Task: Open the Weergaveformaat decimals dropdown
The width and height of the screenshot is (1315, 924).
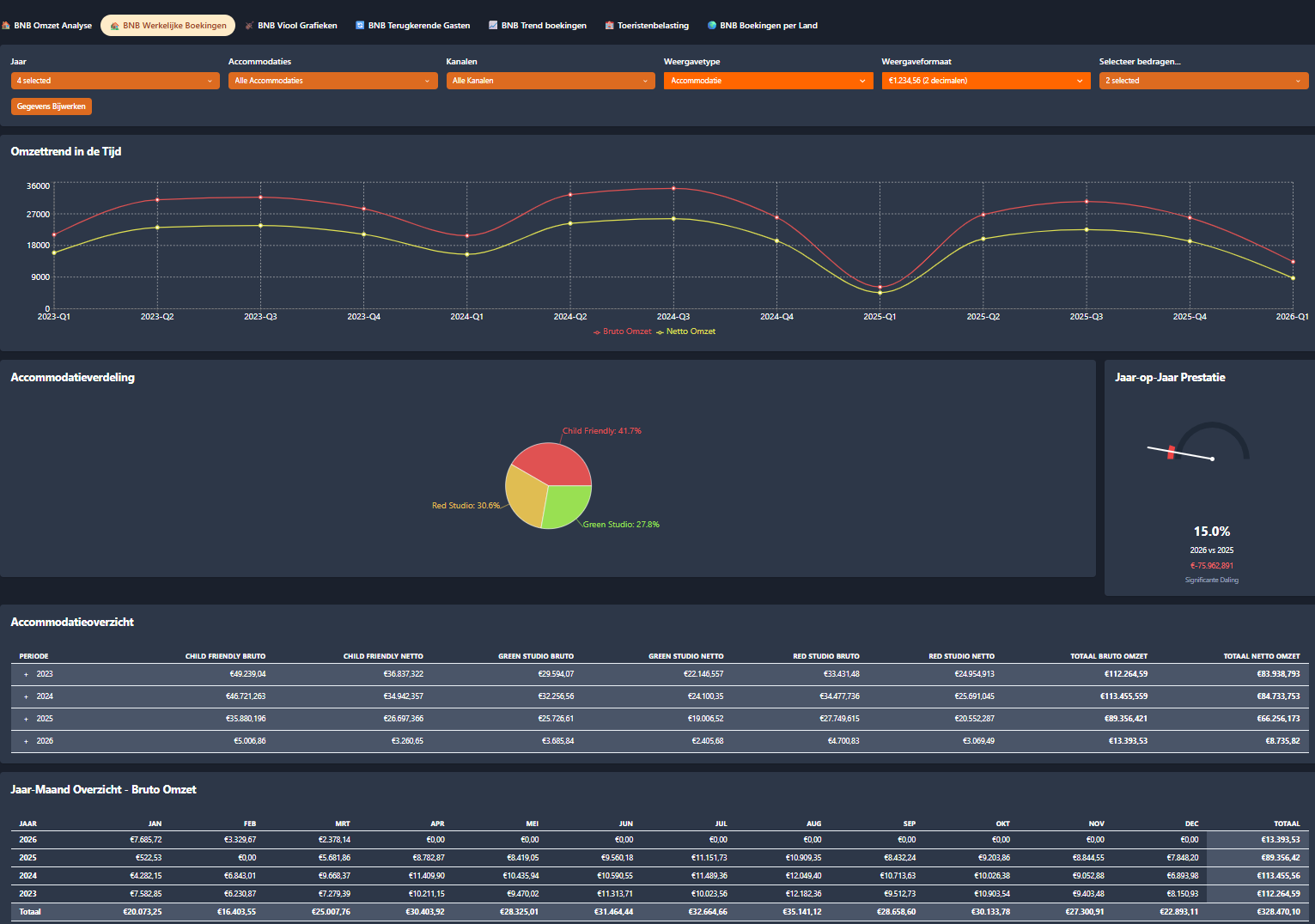Action: tap(986, 81)
